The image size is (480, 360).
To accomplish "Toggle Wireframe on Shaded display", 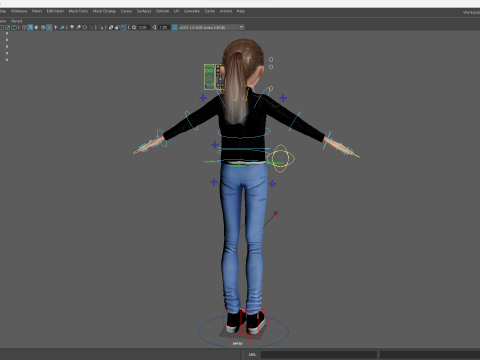I will (x=43, y=27).
